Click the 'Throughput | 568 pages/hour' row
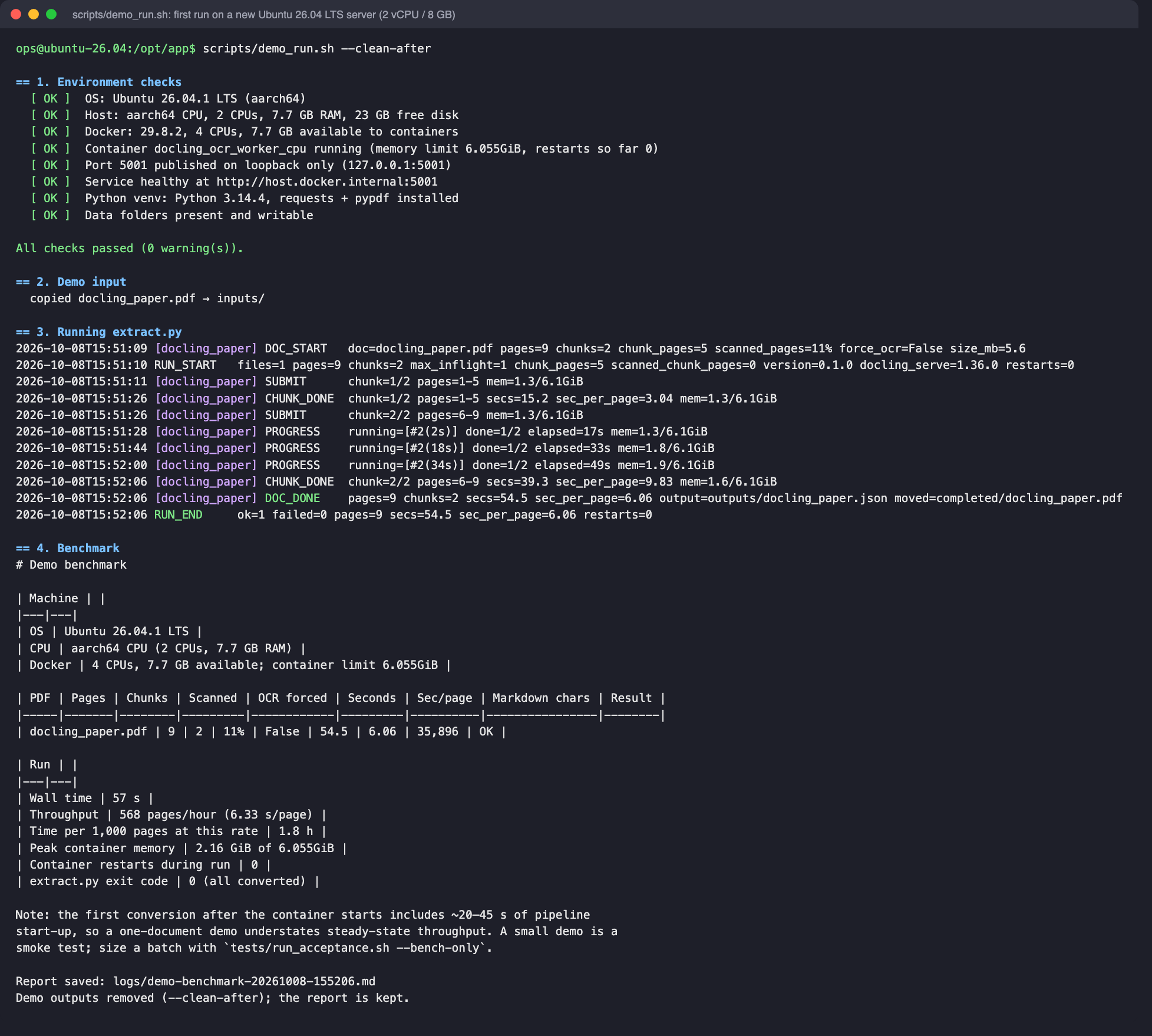 (x=171, y=814)
